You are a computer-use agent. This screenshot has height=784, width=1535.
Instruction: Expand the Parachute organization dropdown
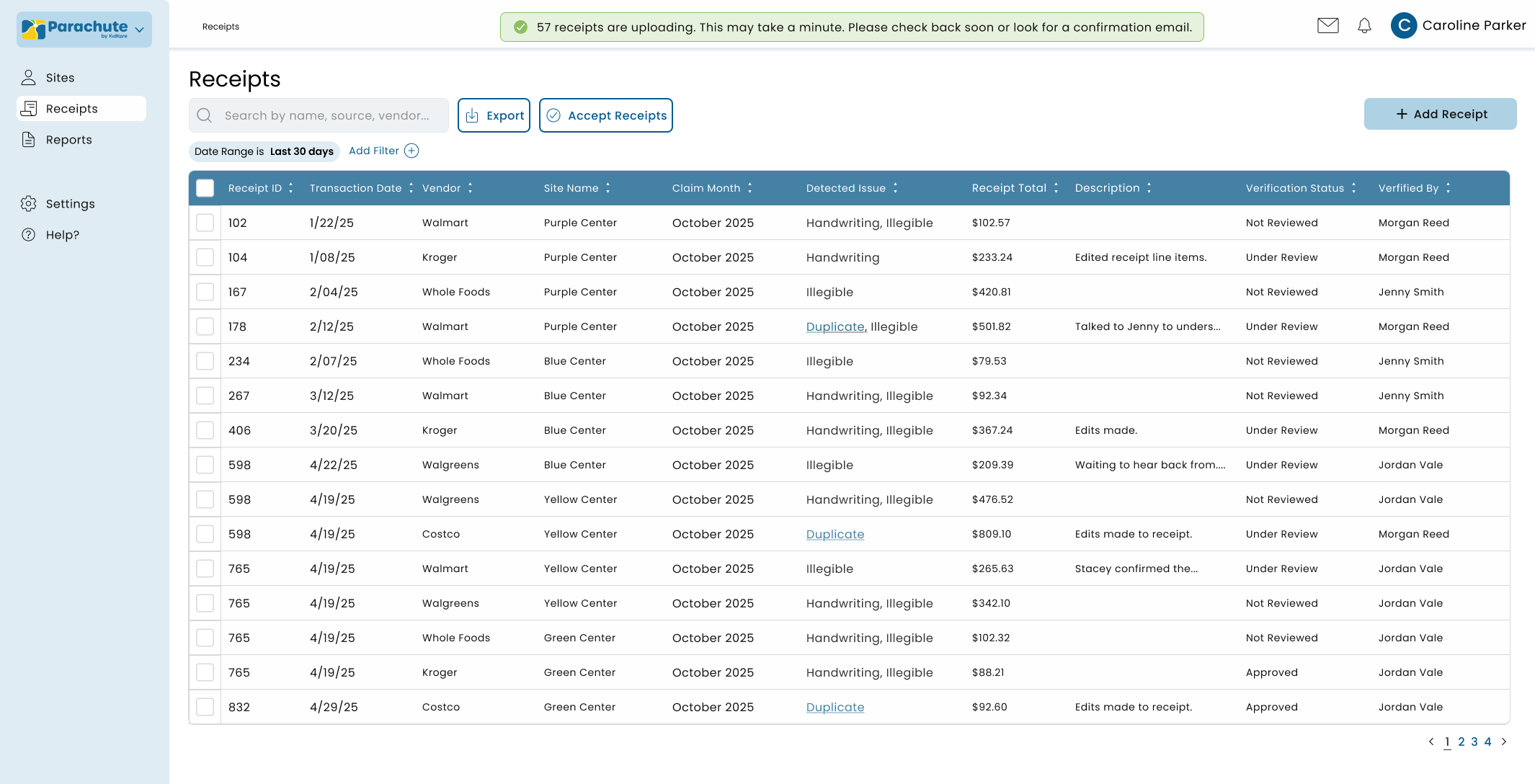click(139, 30)
